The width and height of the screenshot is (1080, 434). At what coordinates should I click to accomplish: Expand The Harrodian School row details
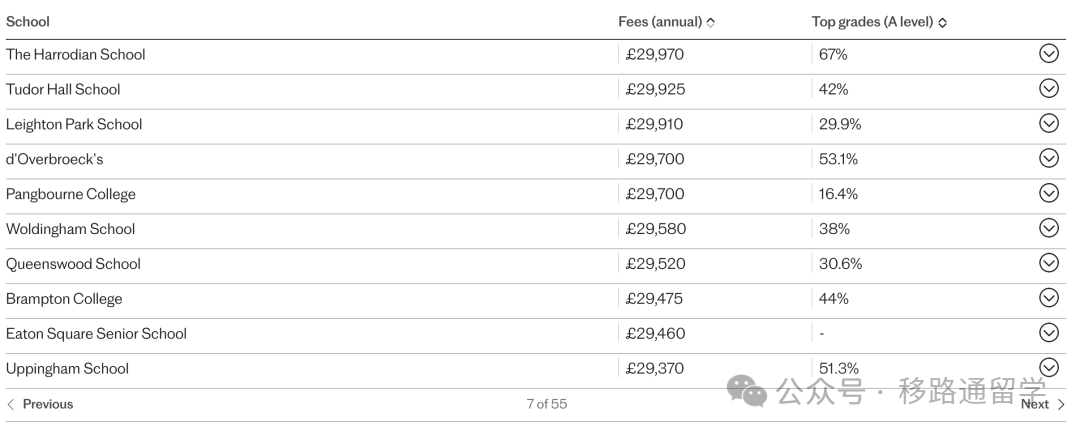1048,53
